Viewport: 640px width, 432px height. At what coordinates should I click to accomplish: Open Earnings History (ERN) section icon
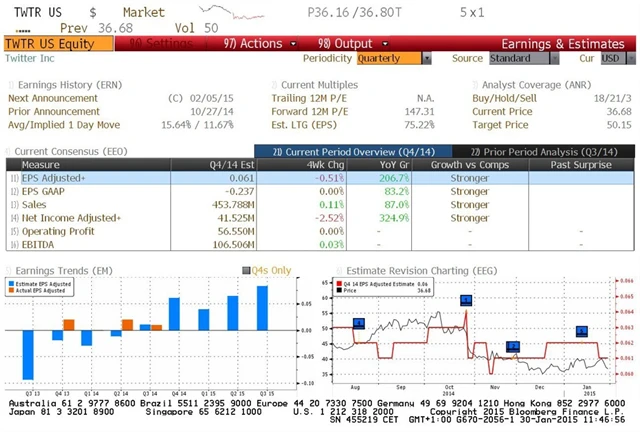click(11, 85)
